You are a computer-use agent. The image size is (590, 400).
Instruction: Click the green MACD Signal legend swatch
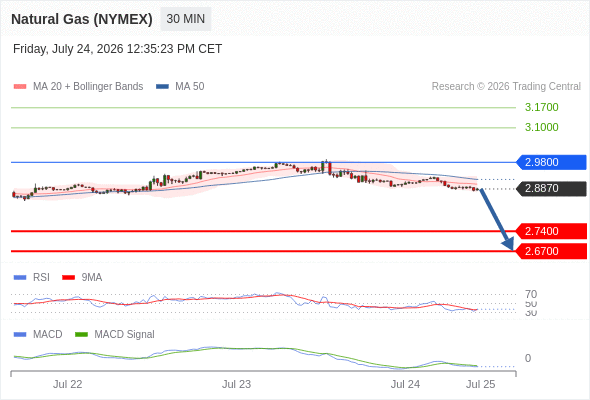point(81,335)
